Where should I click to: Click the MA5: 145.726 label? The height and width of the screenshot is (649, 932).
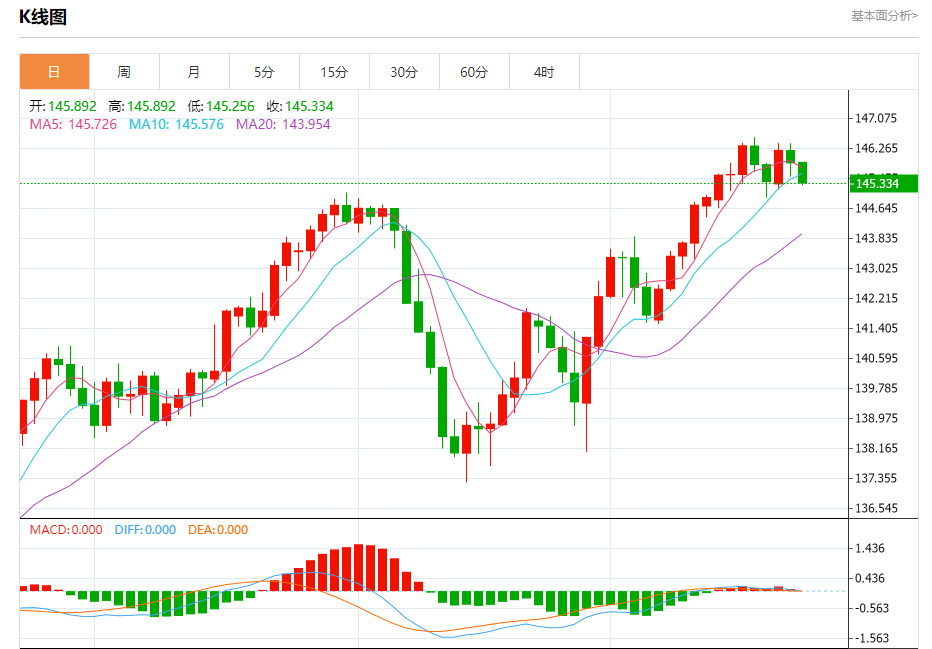click(73, 124)
